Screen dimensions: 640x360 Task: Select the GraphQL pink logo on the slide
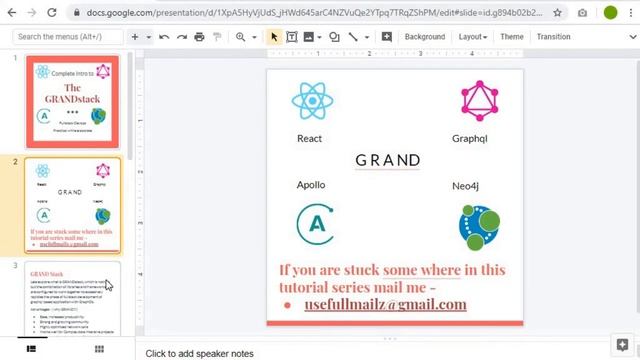point(480,101)
